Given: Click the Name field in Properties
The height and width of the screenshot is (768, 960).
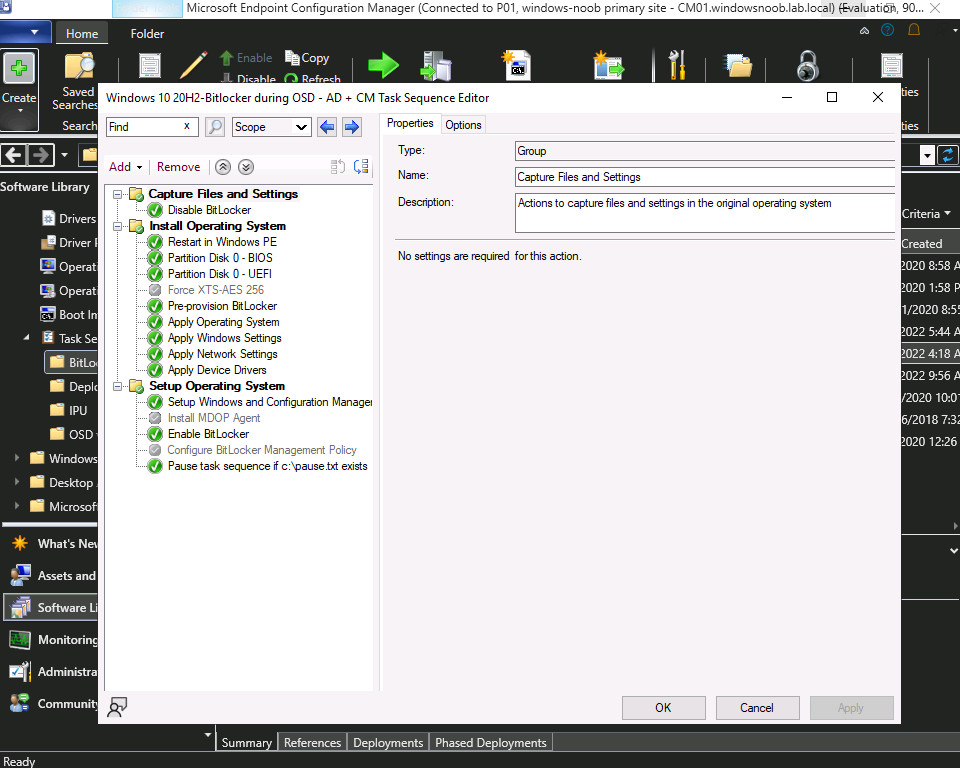Looking at the screenshot, I should pyautogui.click(x=705, y=177).
